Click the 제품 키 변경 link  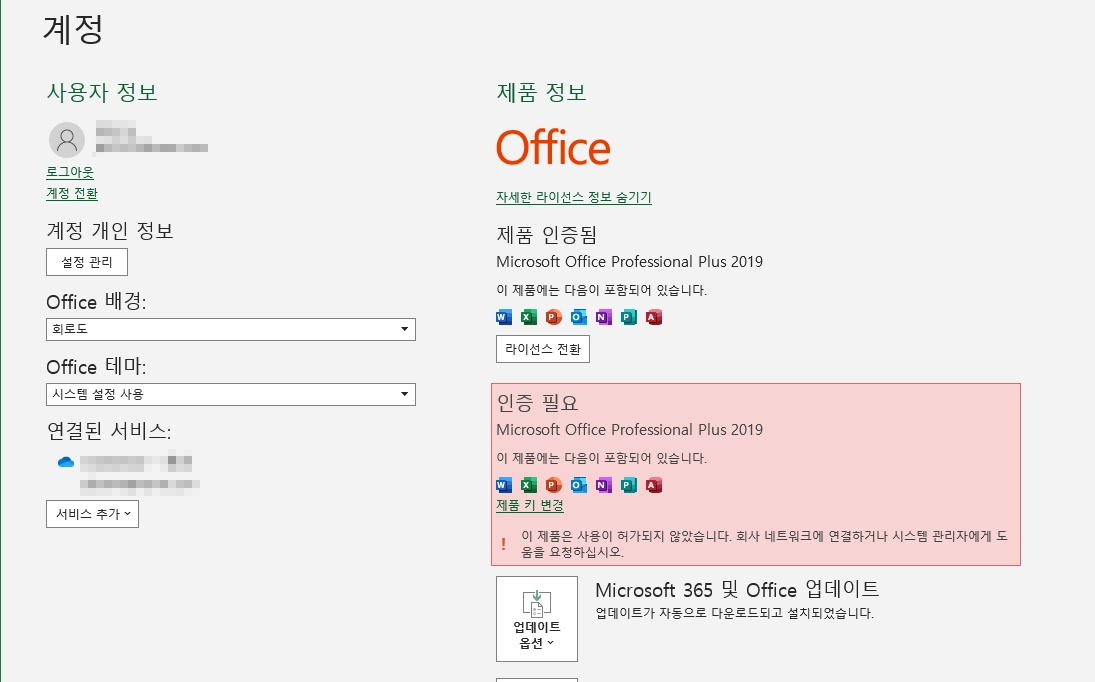[530, 505]
